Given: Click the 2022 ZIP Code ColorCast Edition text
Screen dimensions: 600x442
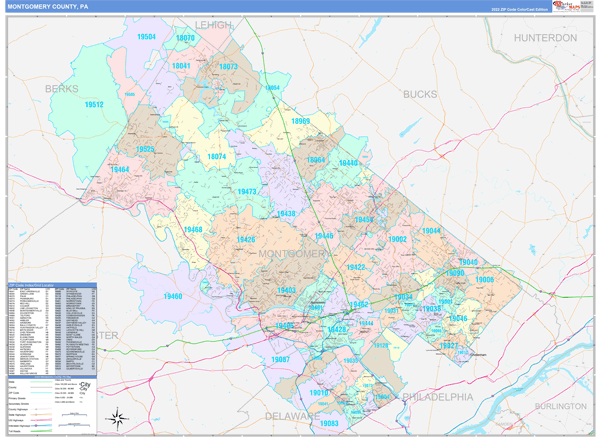Looking at the screenshot, I should (x=519, y=8).
